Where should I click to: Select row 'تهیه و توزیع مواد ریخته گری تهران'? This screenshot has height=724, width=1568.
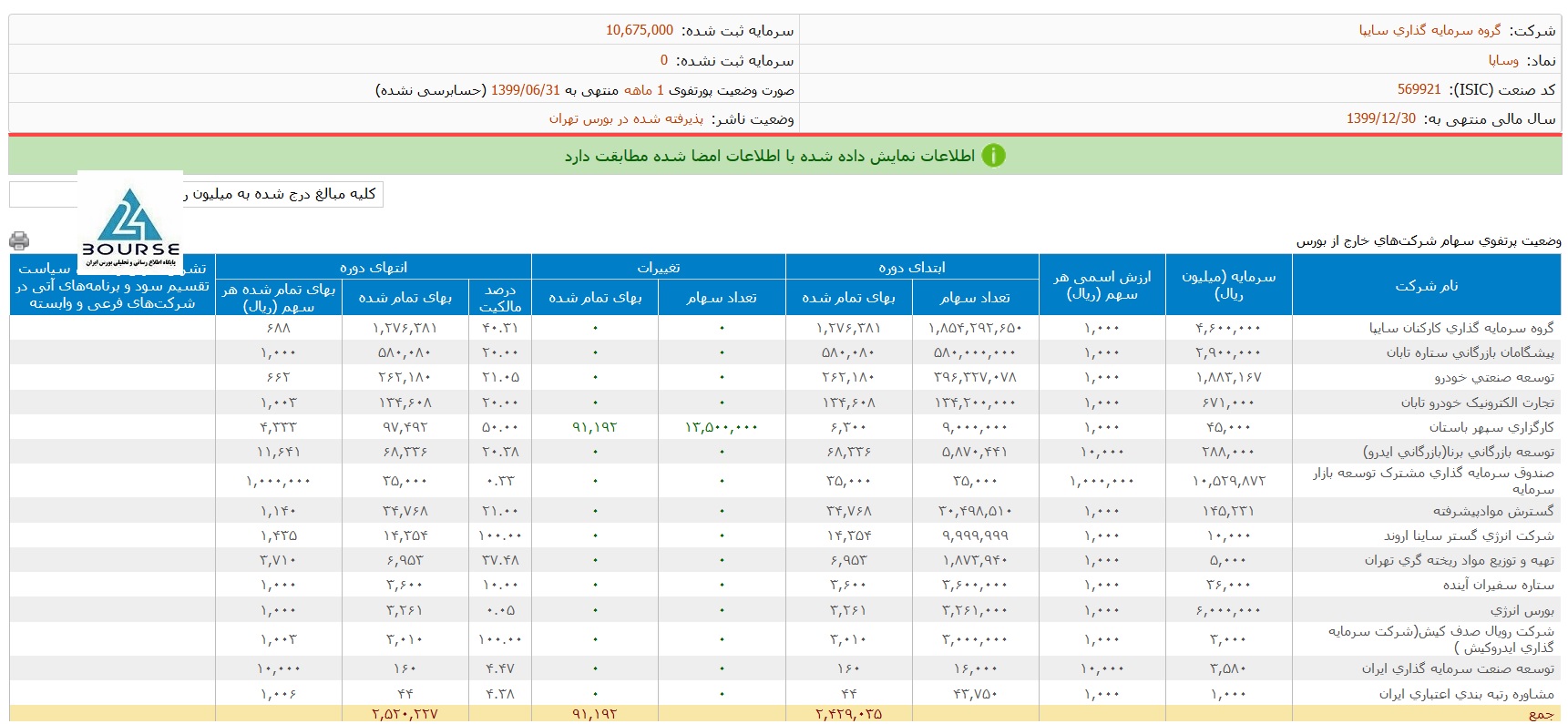pos(785,560)
